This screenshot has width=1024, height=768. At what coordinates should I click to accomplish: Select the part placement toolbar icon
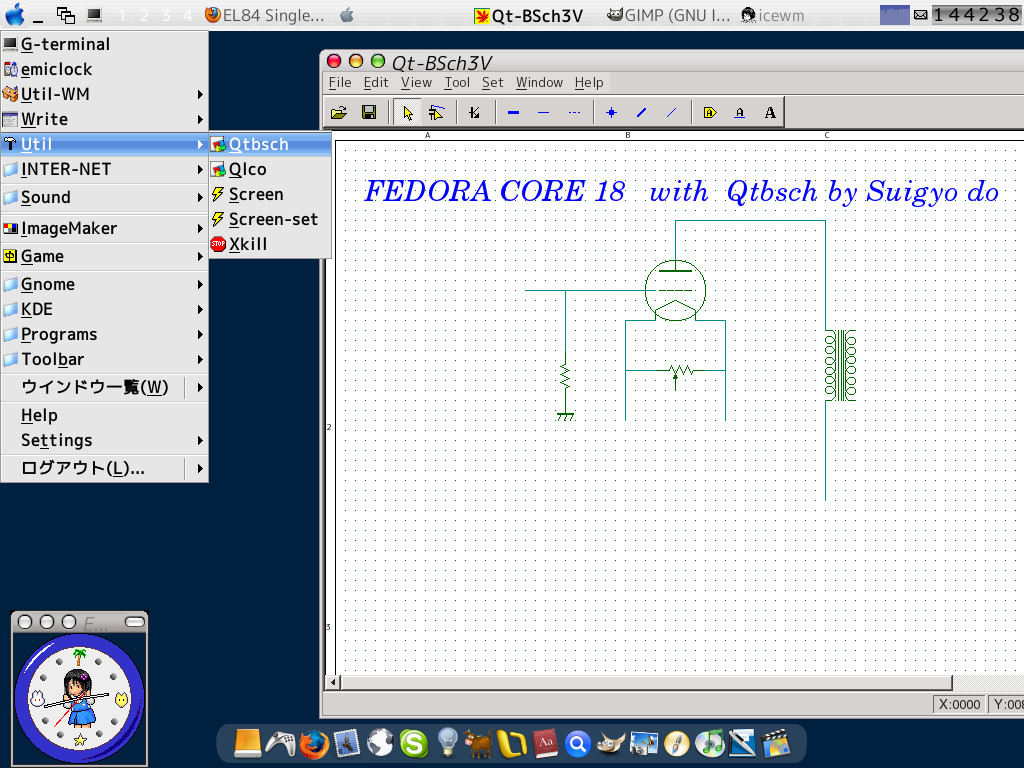[x=712, y=112]
